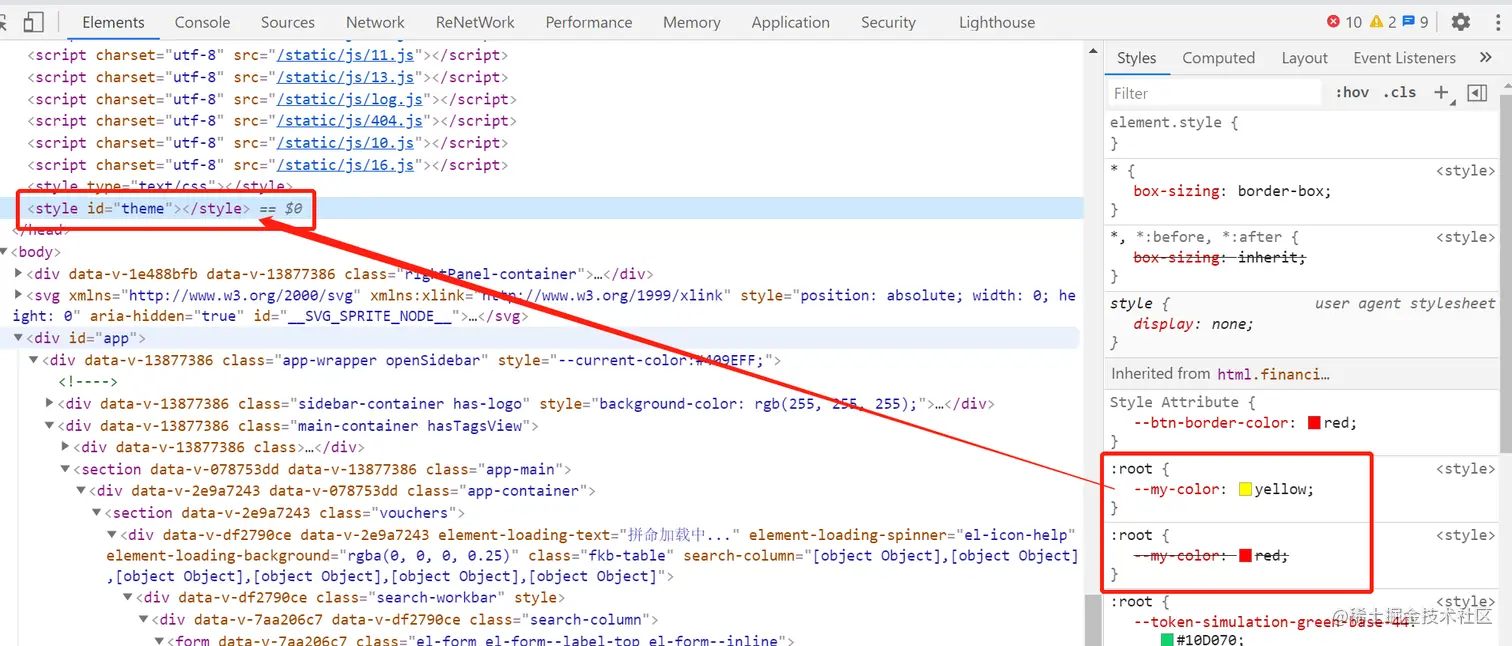This screenshot has height=646, width=1512.
Task: Open the /static/js/log.js script link
Action: [350, 99]
